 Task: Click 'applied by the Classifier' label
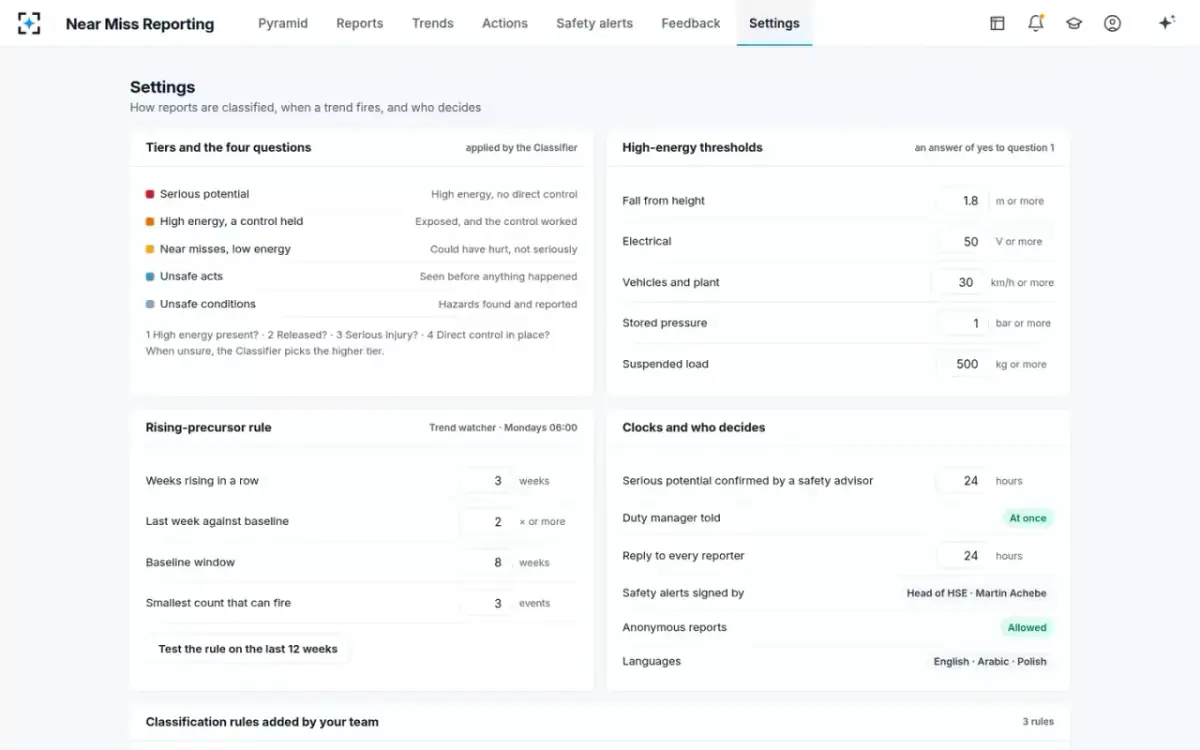tap(521, 148)
